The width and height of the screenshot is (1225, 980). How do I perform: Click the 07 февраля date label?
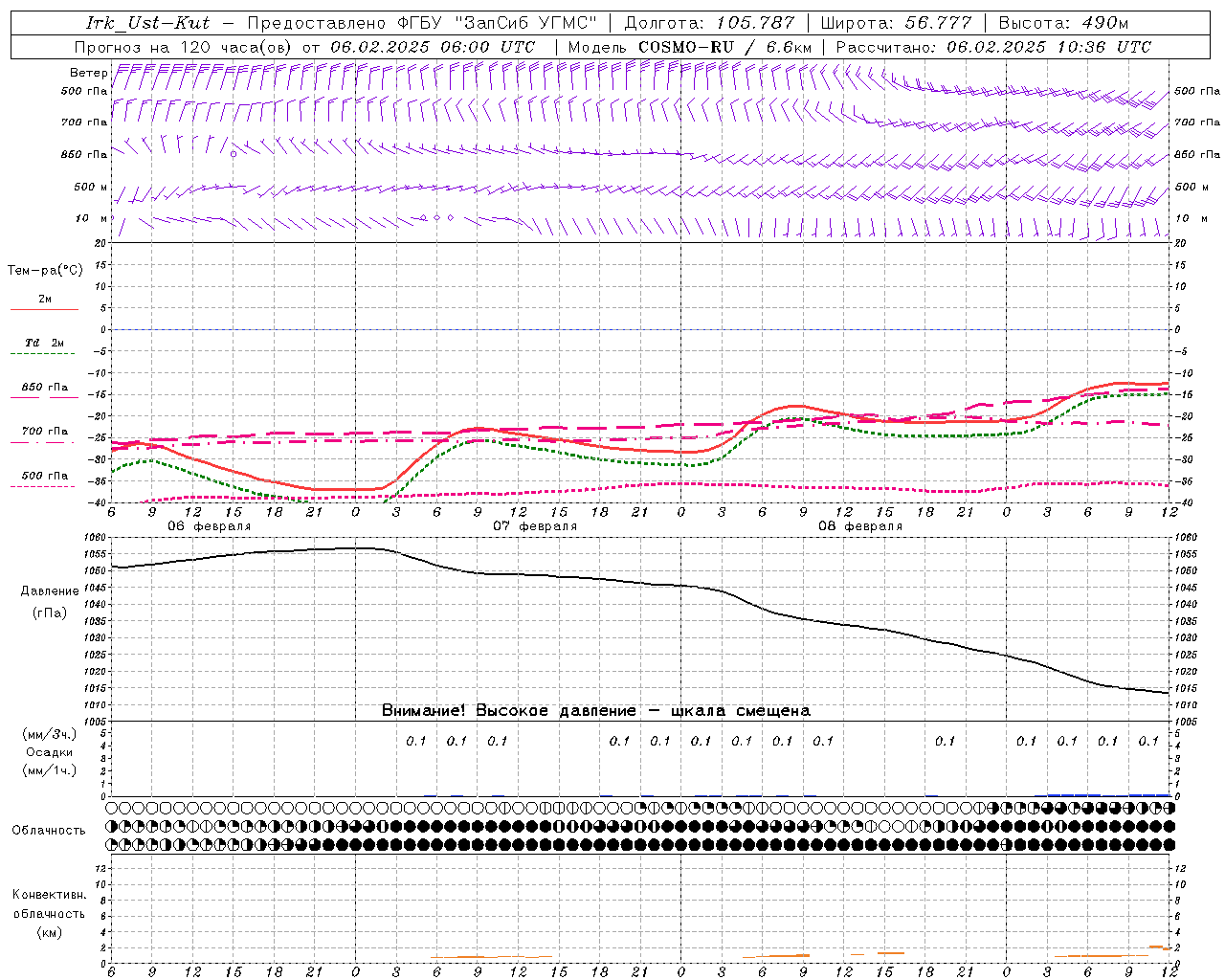coord(535,526)
